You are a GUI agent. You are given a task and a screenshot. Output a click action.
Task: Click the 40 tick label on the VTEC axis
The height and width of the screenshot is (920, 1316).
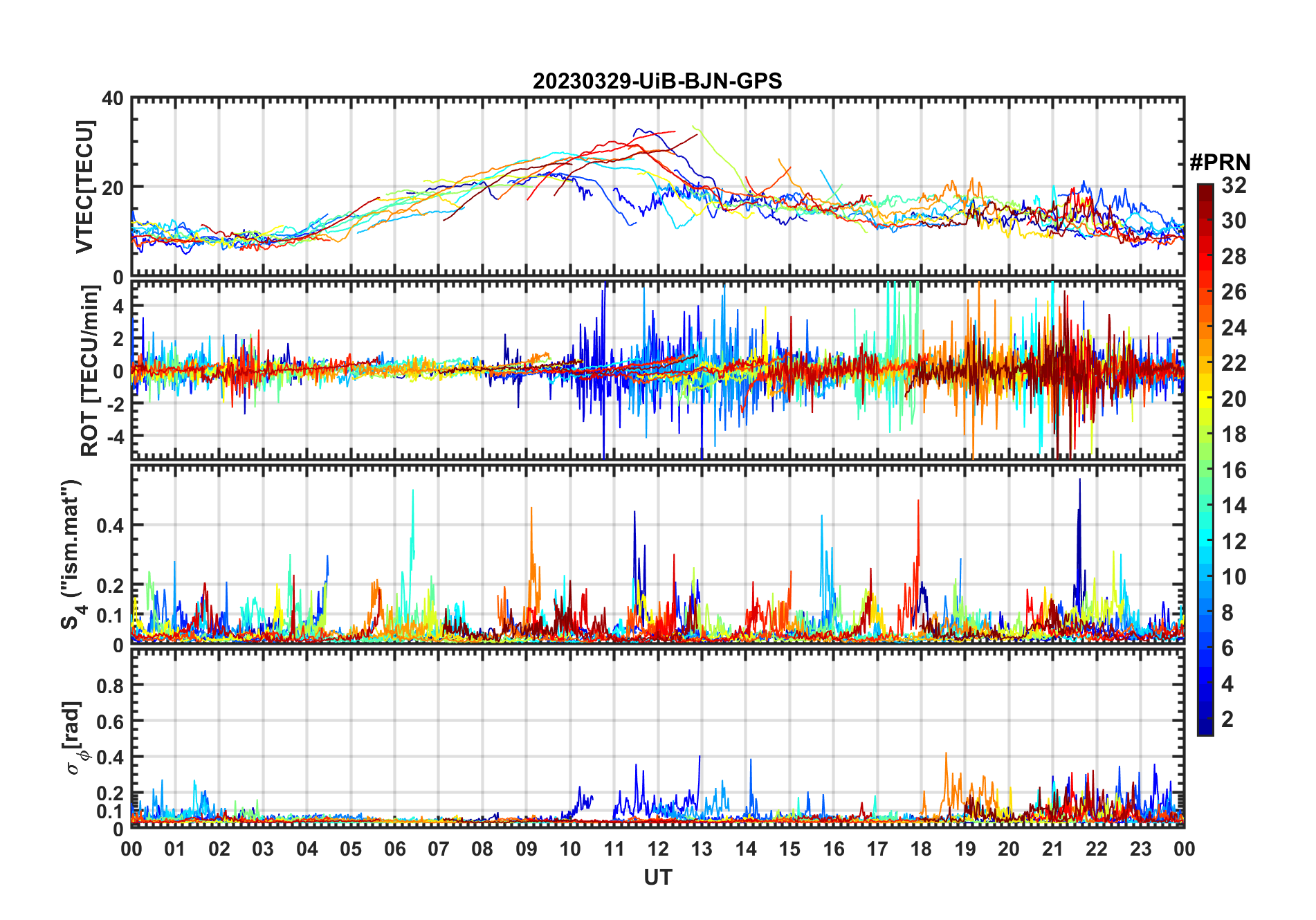113,98
